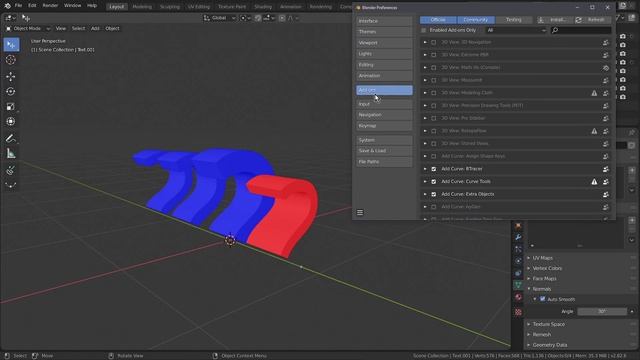
Task: Pick the Rotate tool
Action: click(x=11, y=92)
